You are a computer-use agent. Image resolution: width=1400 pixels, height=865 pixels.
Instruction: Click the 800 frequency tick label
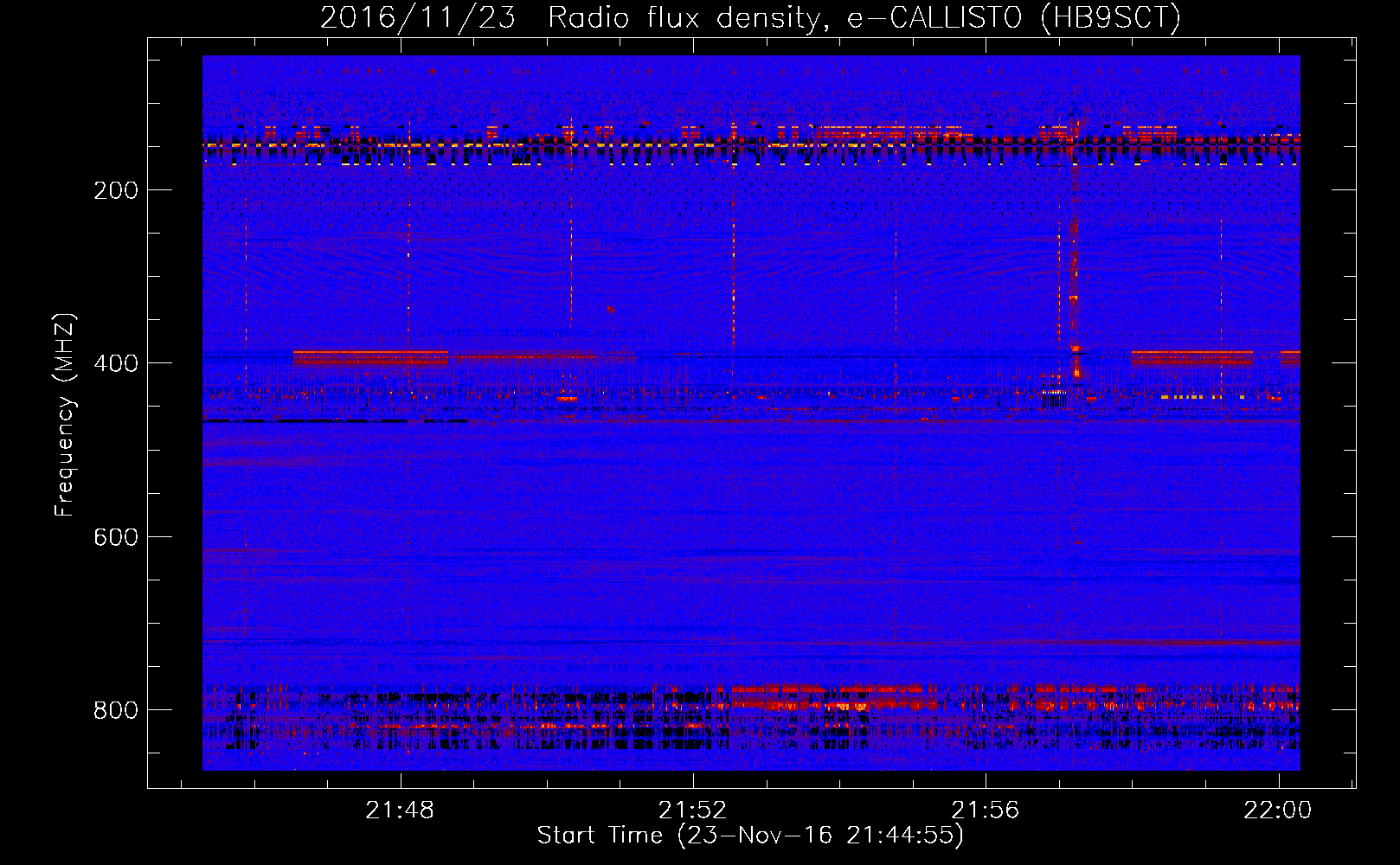(116, 710)
